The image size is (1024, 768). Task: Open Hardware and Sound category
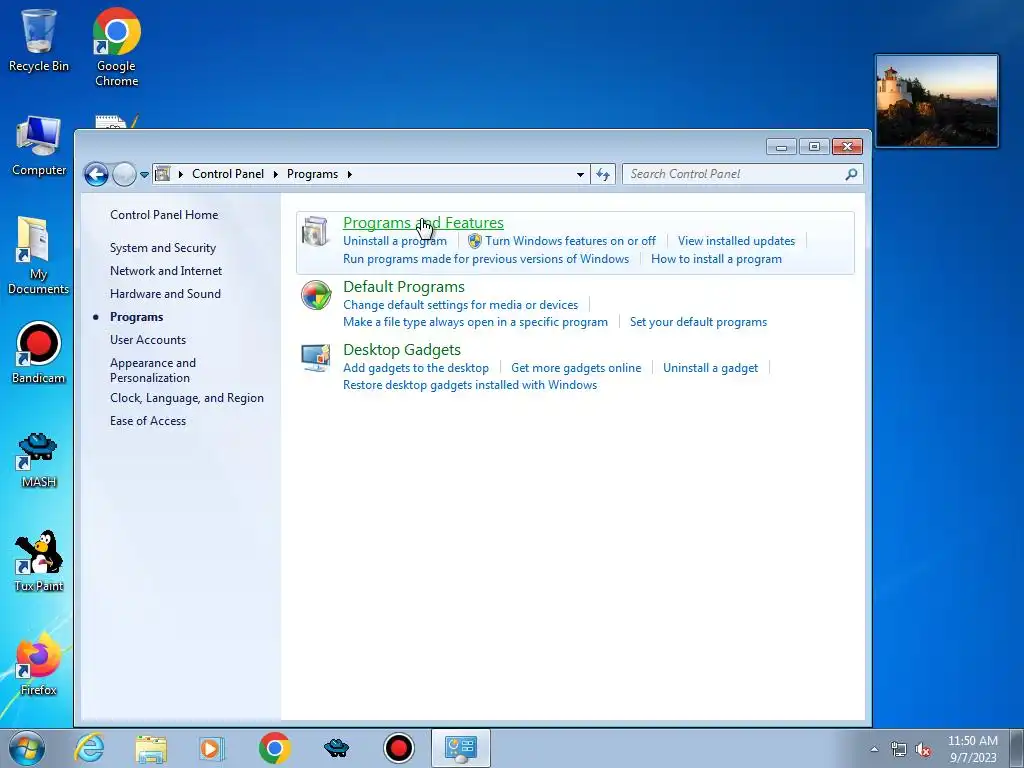click(165, 294)
